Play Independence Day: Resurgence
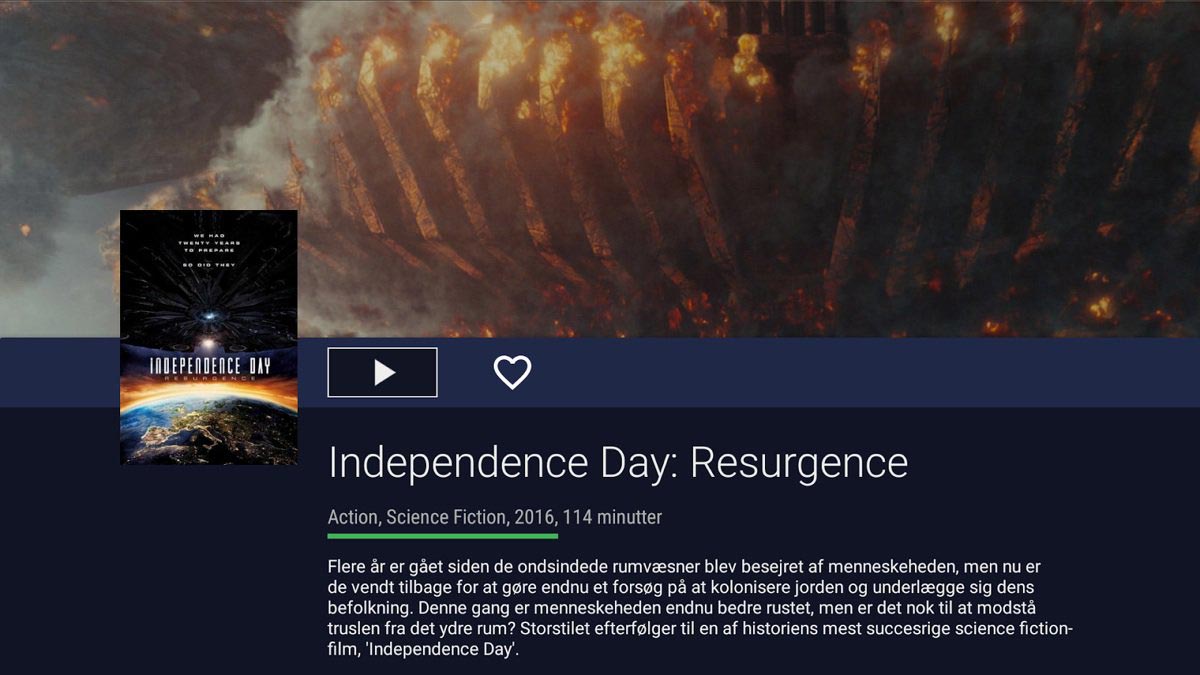The image size is (1200, 675). pos(382,372)
